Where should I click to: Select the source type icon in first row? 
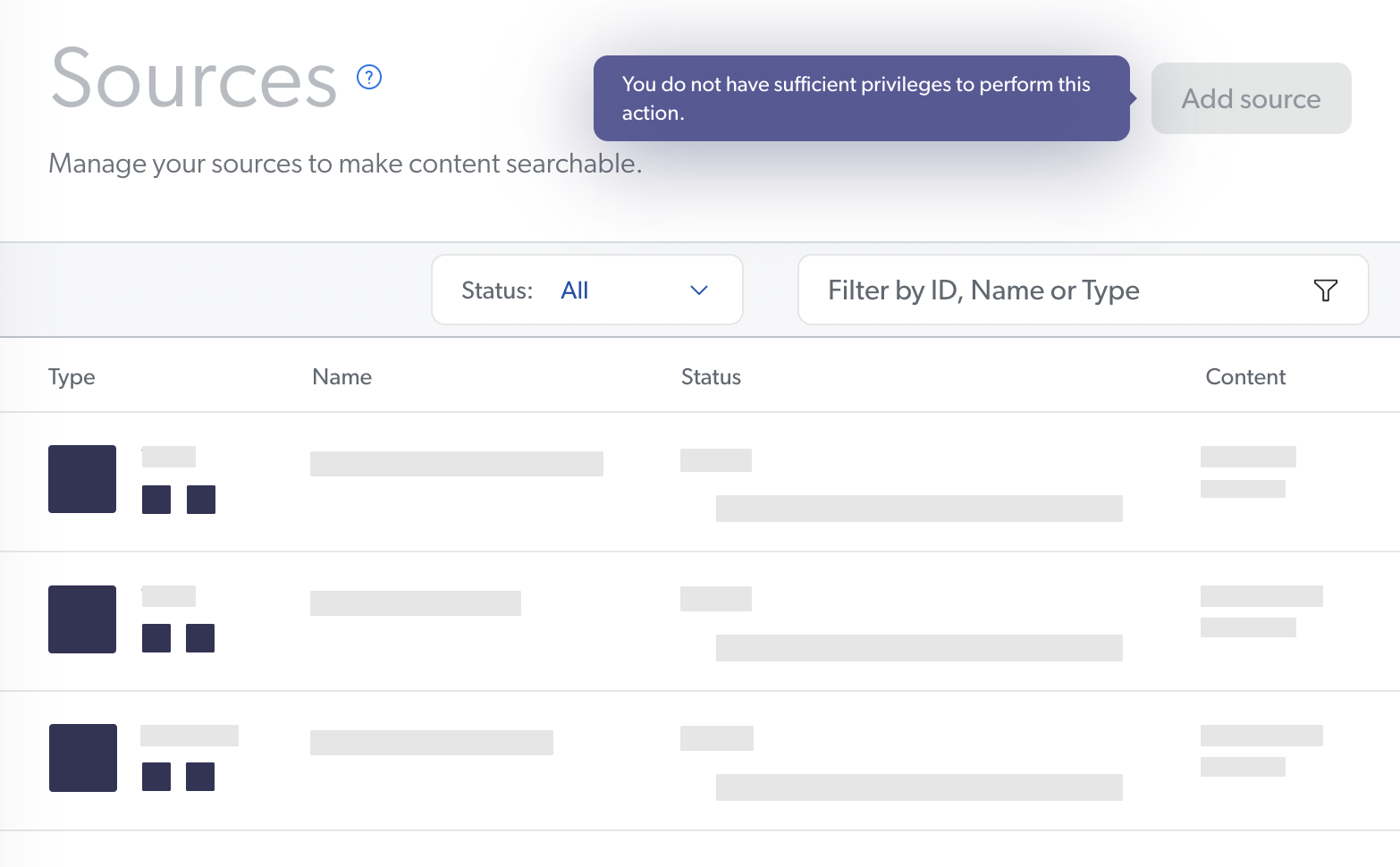[82, 479]
